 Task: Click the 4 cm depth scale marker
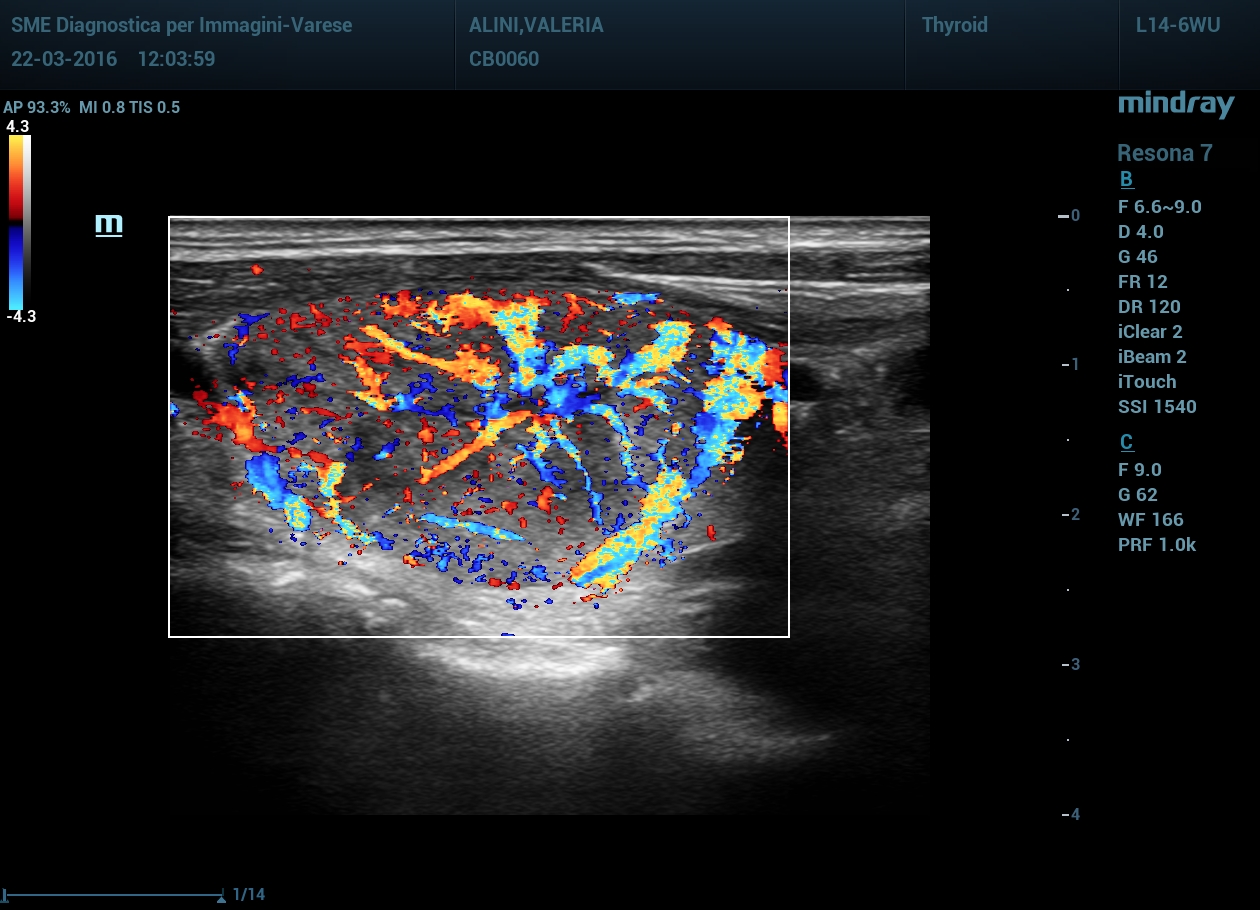click(x=1070, y=814)
